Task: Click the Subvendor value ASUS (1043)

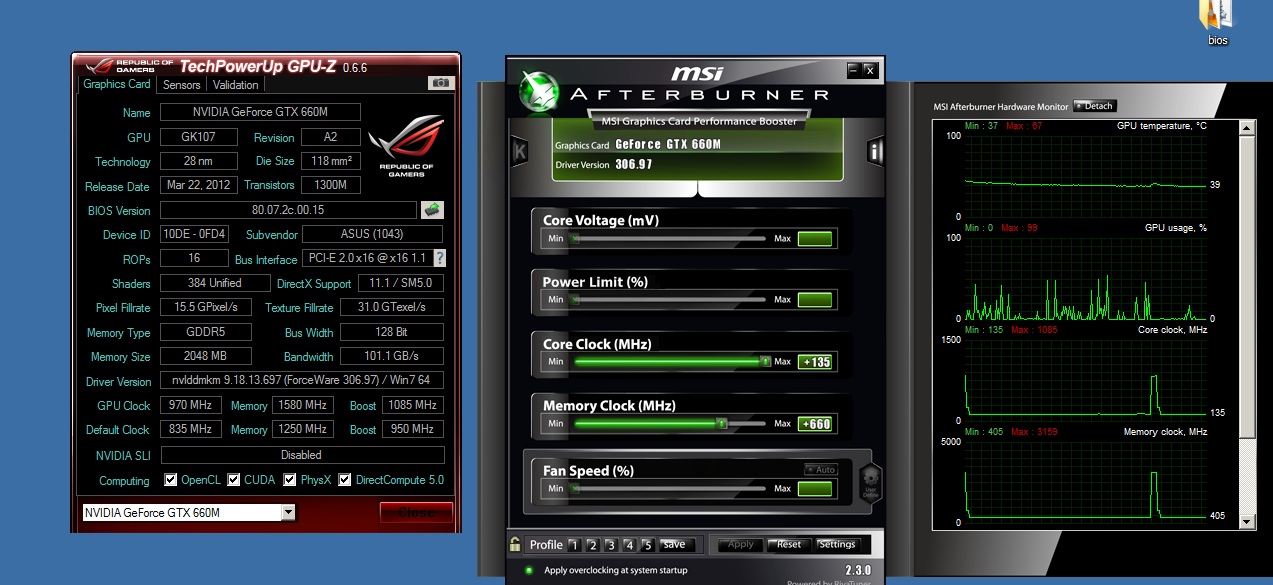Action: pyautogui.click(x=372, y=234)
